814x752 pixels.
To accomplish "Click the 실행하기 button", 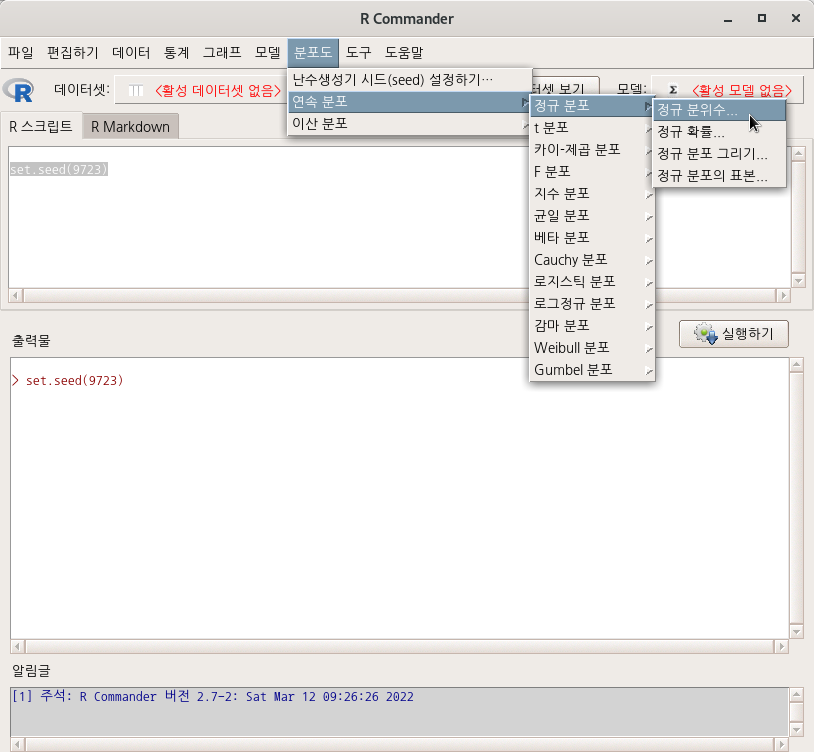I will [x=734, y=334].
